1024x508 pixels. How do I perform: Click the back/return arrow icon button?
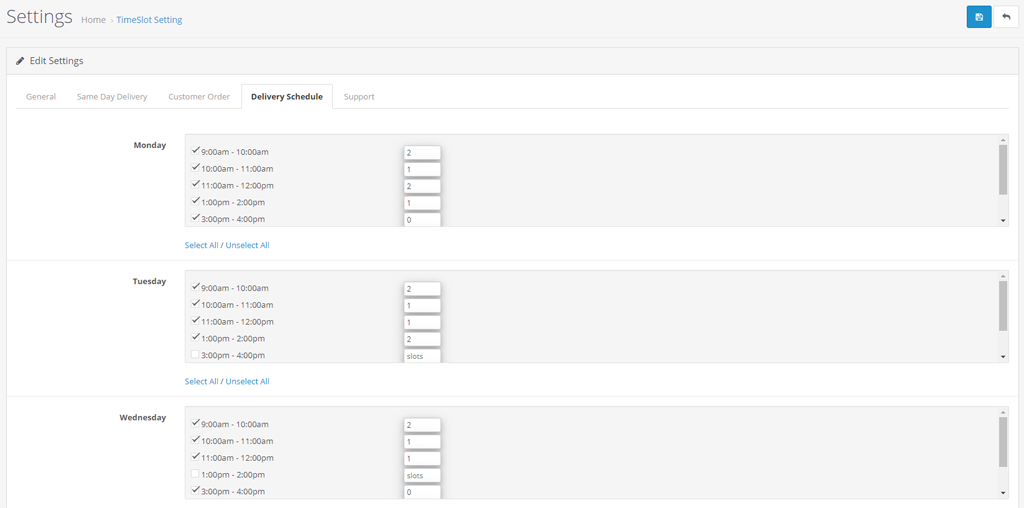point(1006,17)
